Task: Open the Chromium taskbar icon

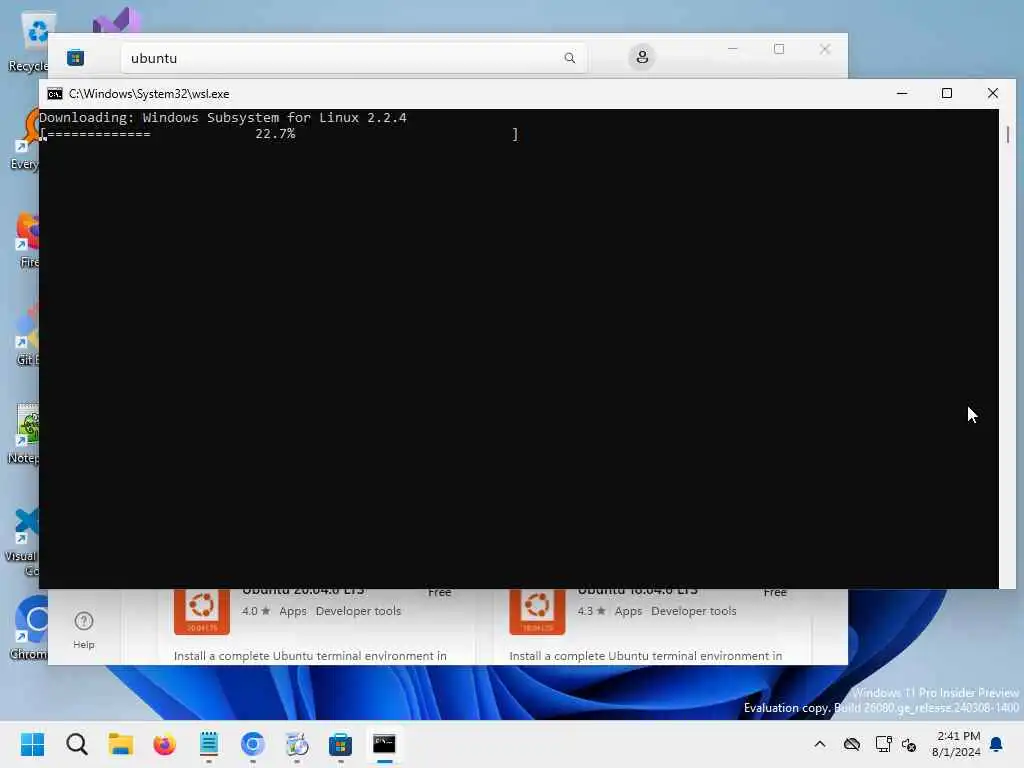Action: click(253, 744)
